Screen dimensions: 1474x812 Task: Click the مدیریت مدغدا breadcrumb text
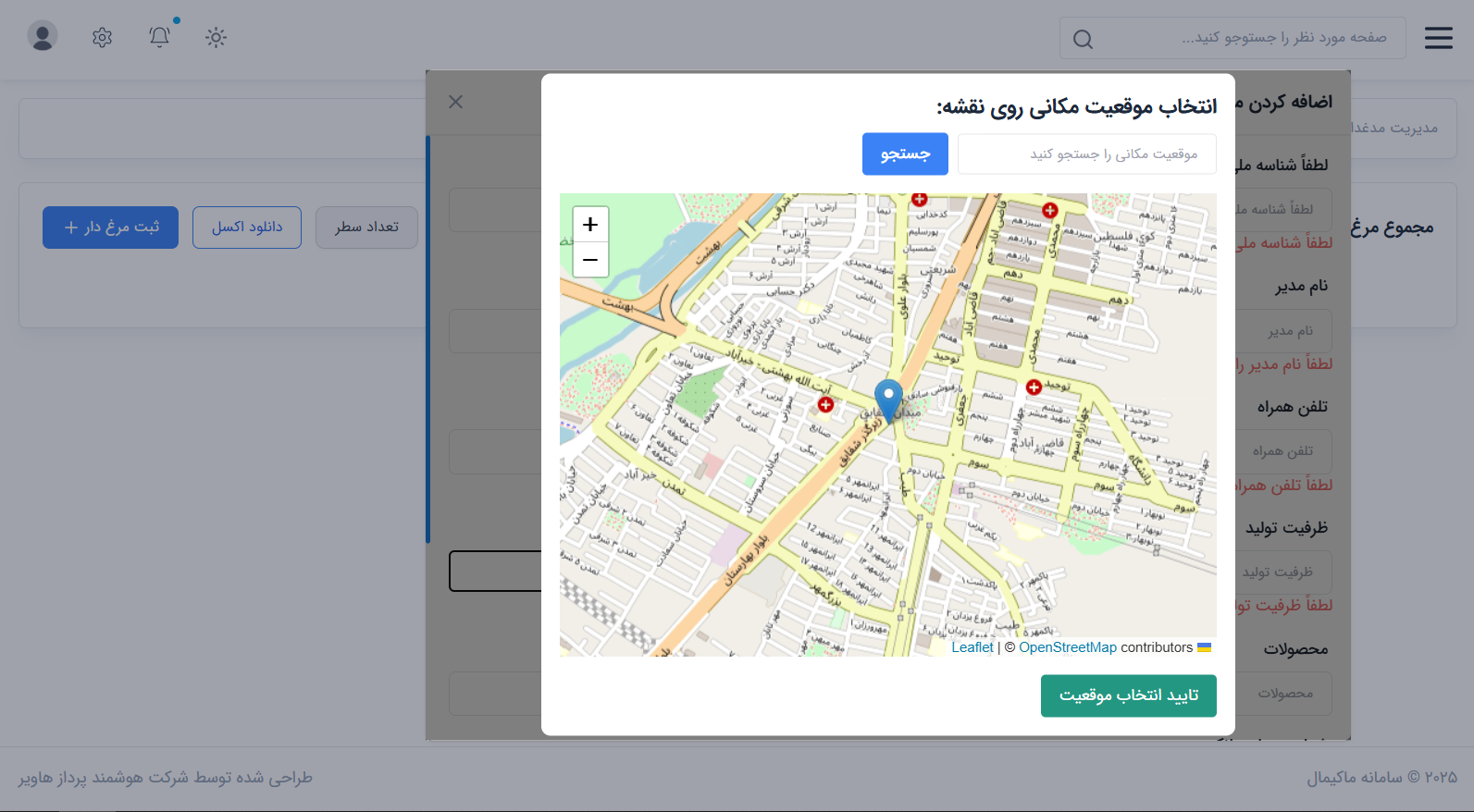point(1394,128)
